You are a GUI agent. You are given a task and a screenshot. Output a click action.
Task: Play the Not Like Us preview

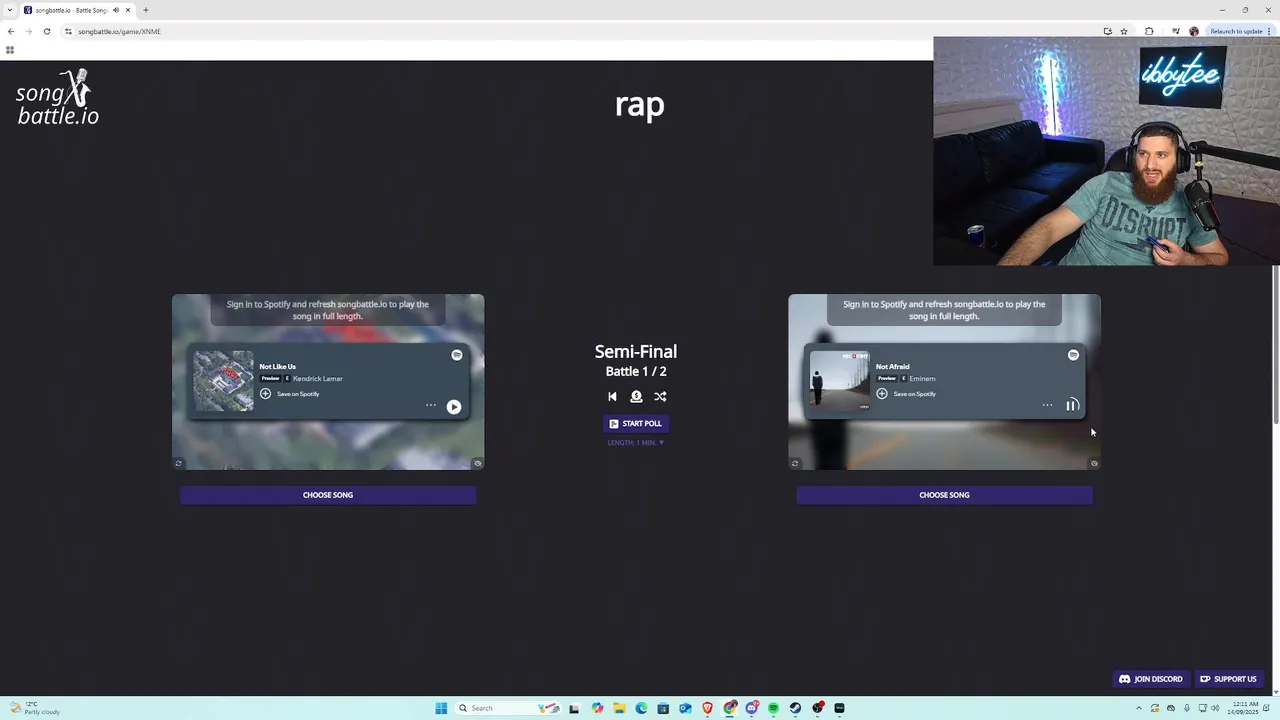[x=454, y=406]
